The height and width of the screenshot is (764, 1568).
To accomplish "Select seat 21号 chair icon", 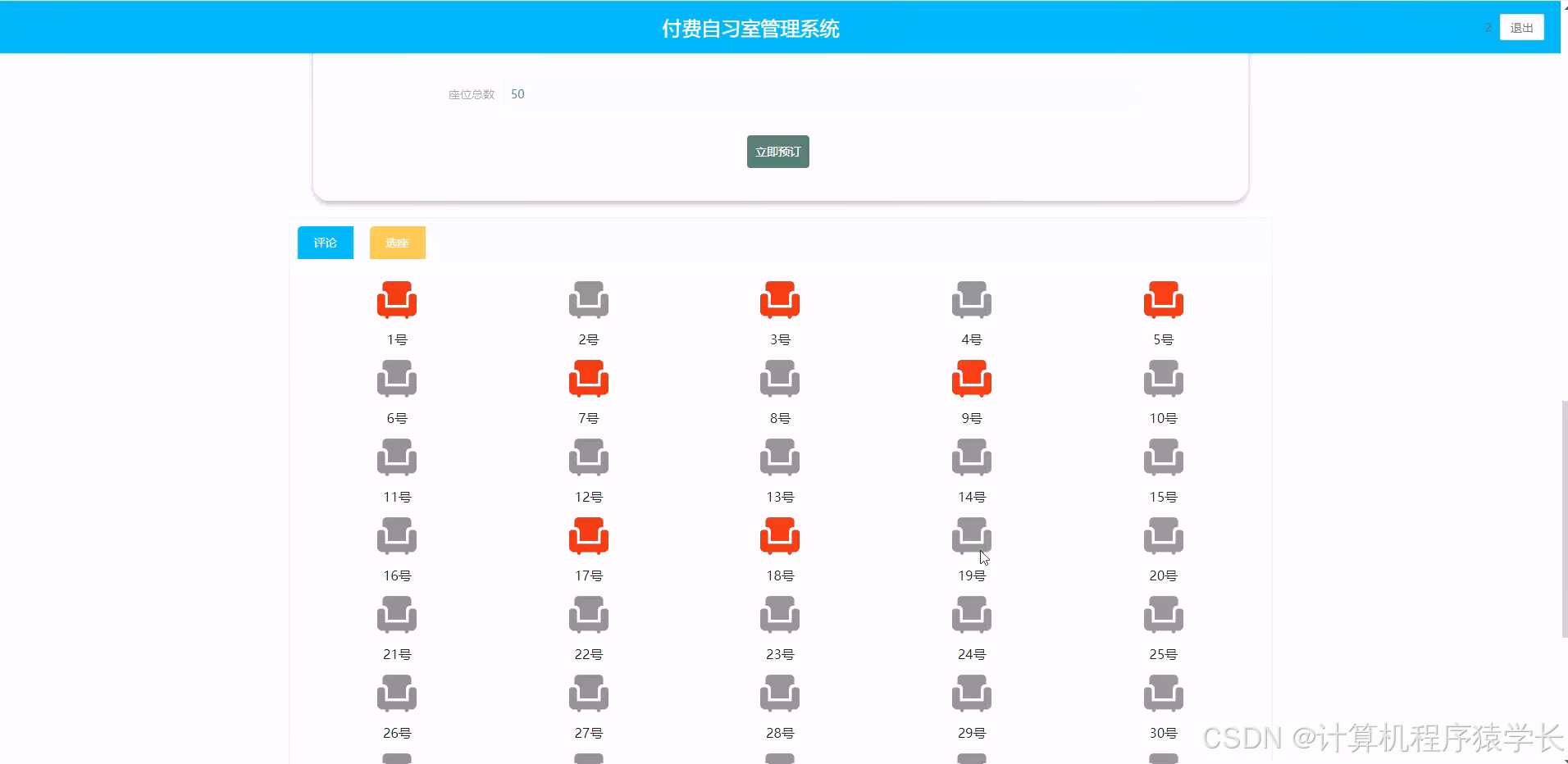I will click(x=397, y=615).
